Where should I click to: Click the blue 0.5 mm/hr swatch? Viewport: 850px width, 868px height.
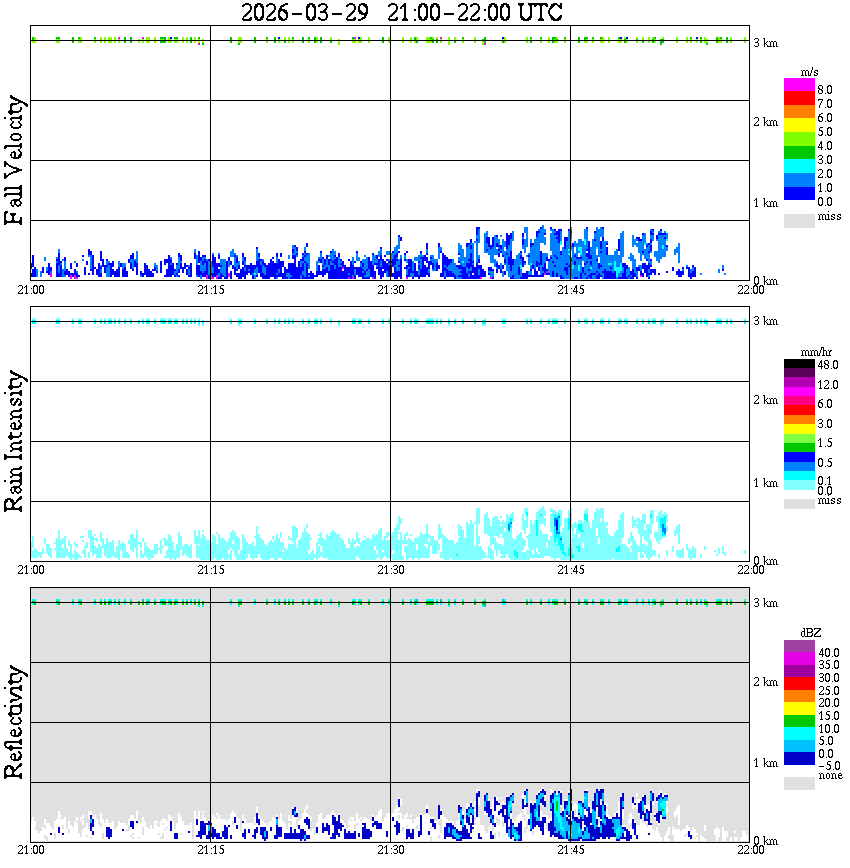[x=799, y=457]
